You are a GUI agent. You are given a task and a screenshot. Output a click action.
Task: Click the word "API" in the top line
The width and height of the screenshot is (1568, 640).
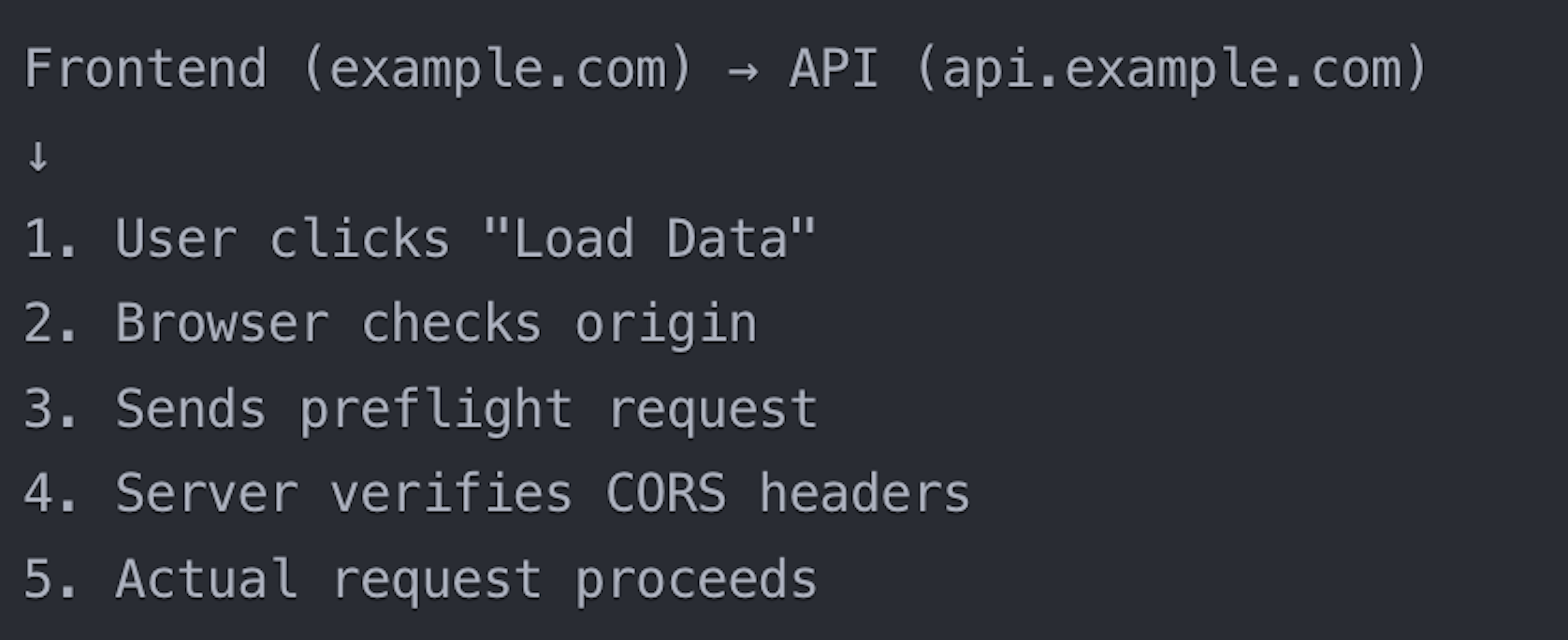click(x=834, y=69)
